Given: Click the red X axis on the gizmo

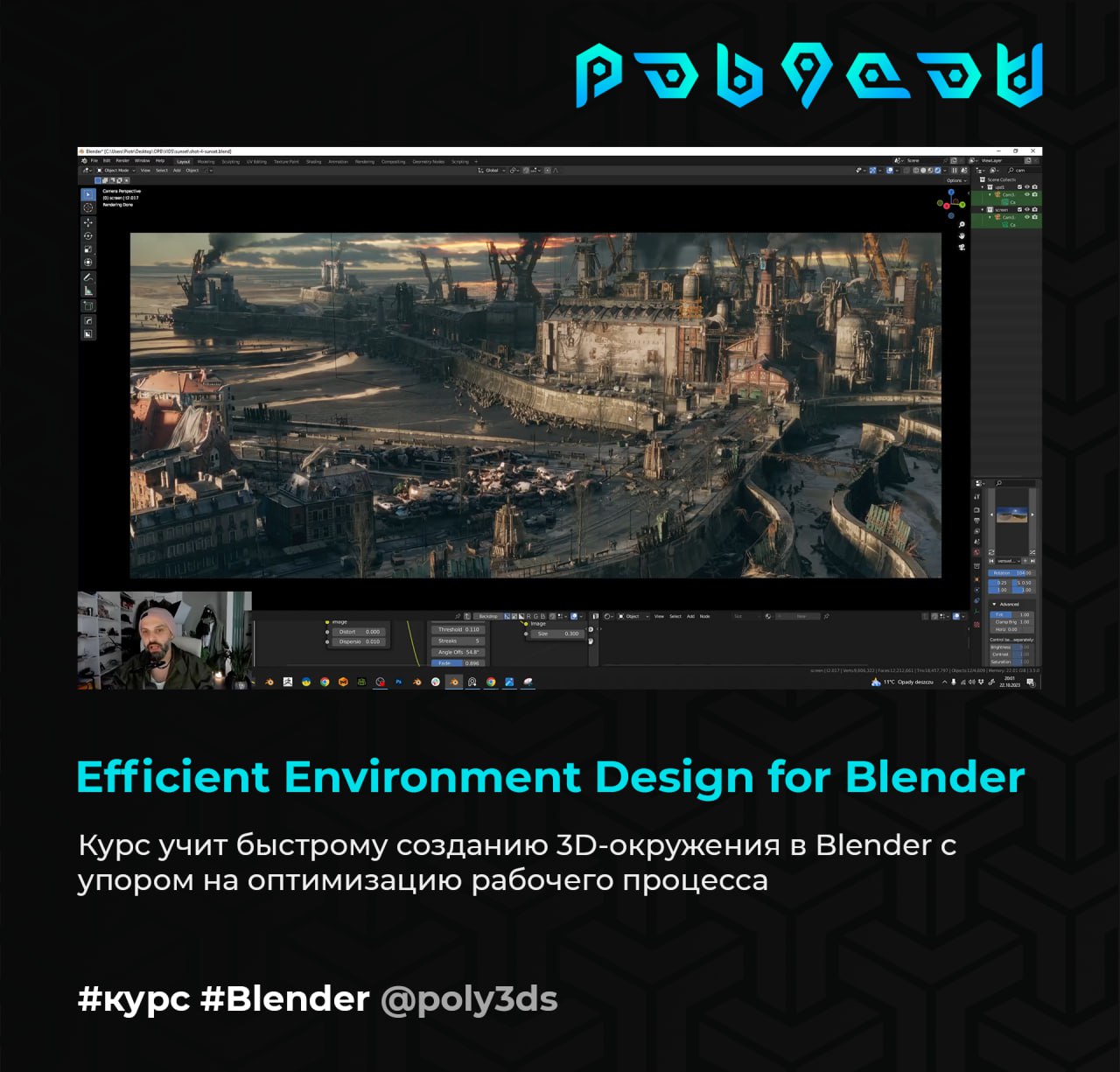Looking at the screenshot, I should 947,206.
